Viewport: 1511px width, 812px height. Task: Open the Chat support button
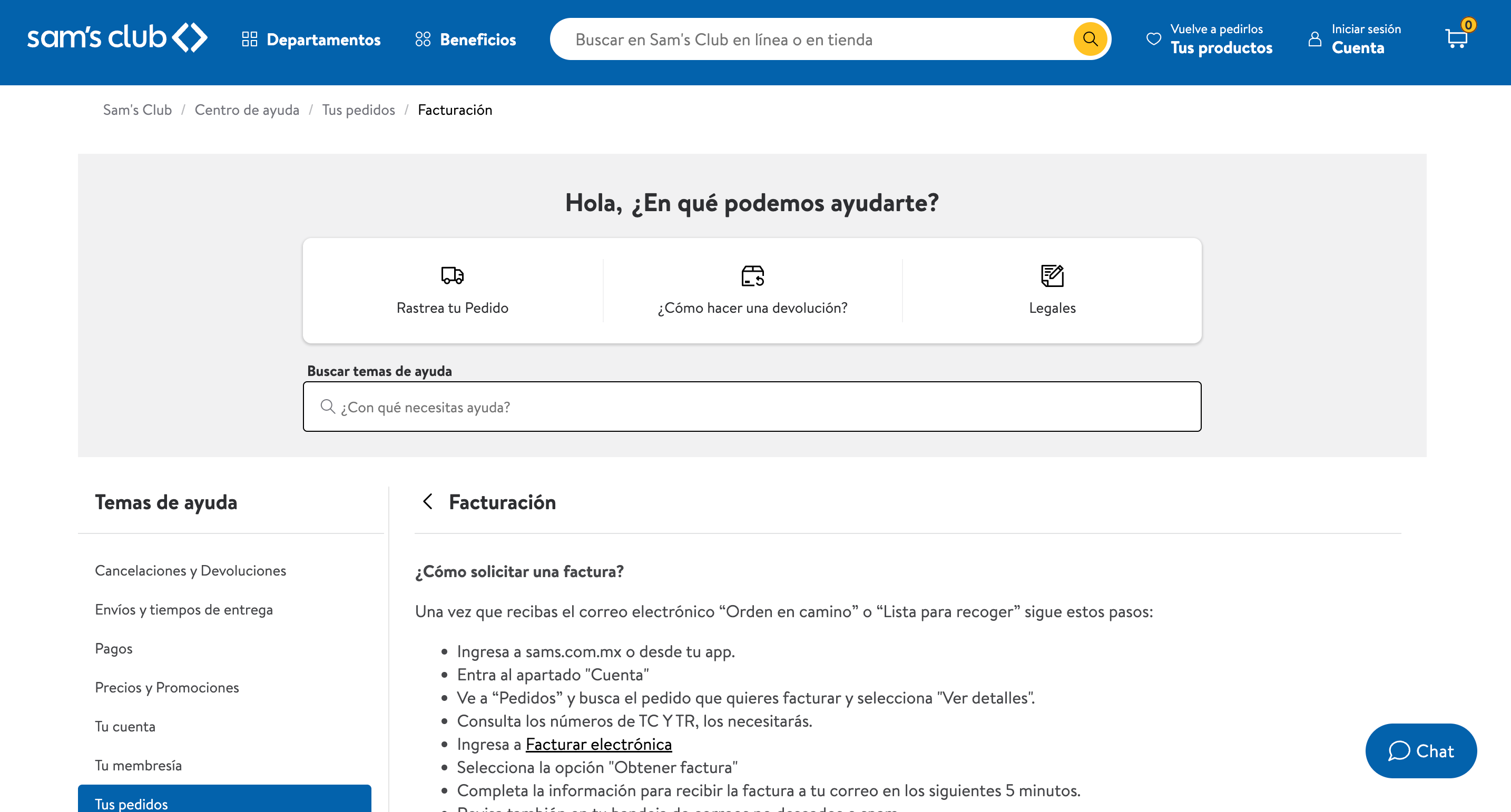click(1421, 750)
